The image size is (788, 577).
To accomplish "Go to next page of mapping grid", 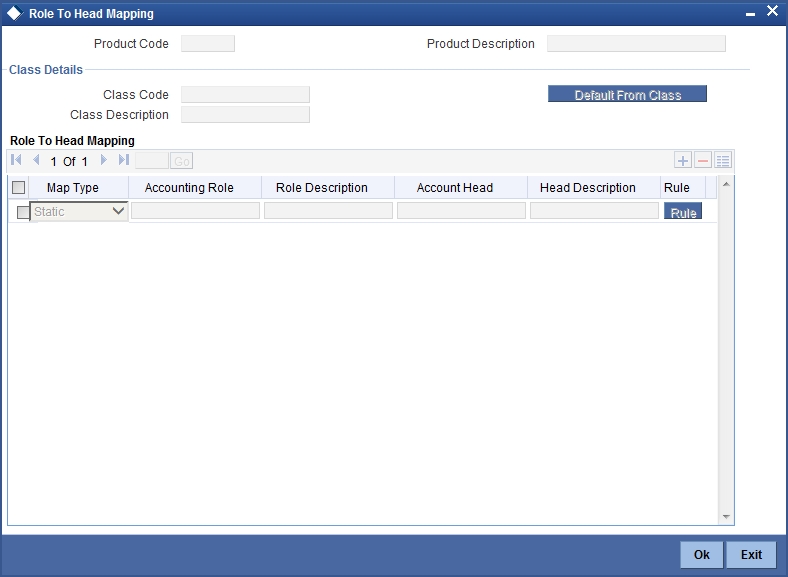I will click(104, 160).
